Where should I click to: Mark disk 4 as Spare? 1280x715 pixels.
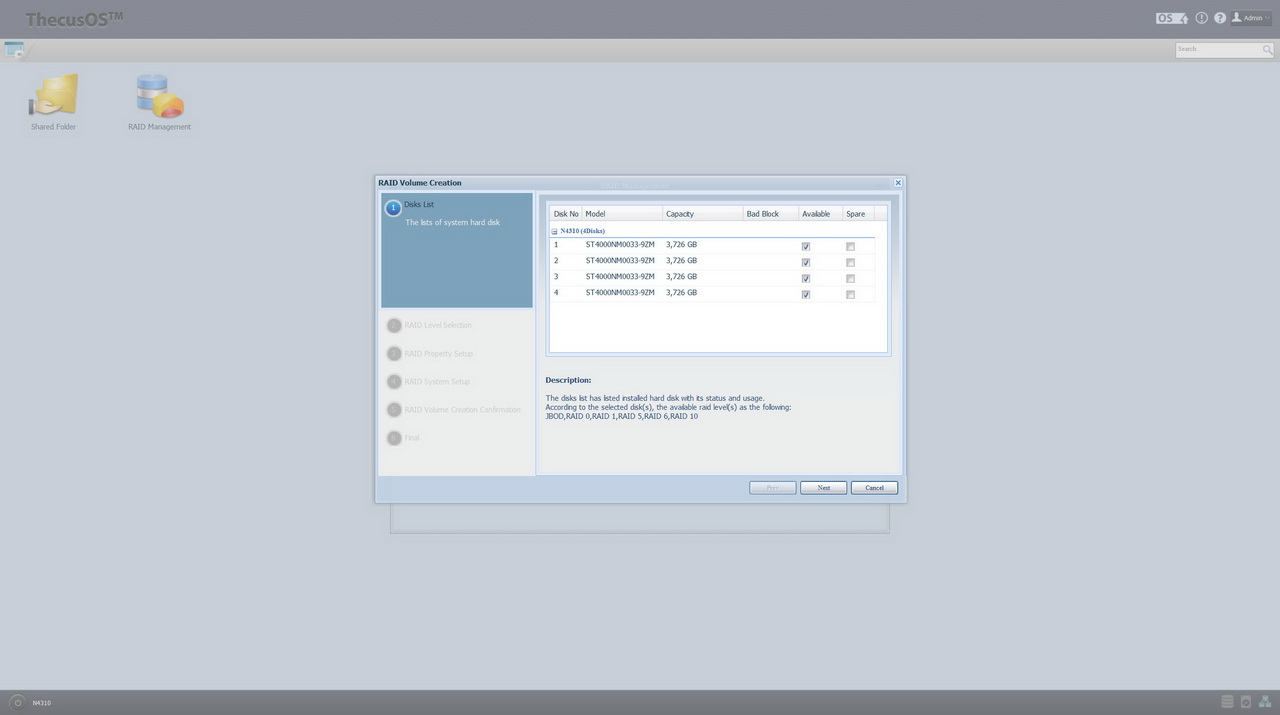tap(851, 294)
